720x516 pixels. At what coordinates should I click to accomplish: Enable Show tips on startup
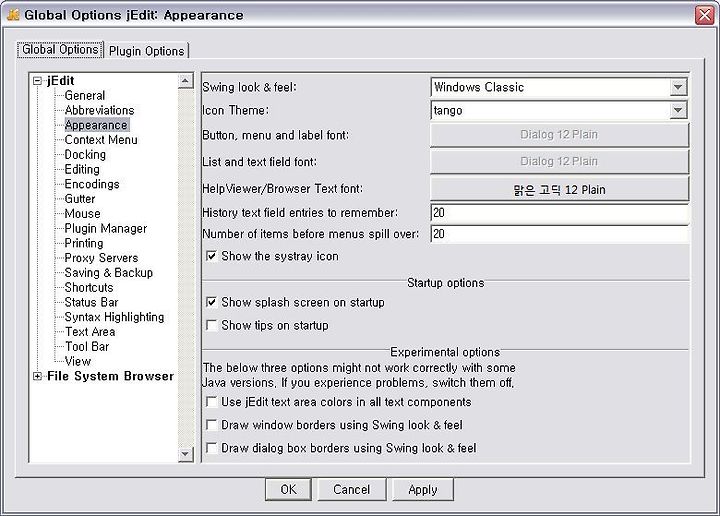(x=211, y=325)
